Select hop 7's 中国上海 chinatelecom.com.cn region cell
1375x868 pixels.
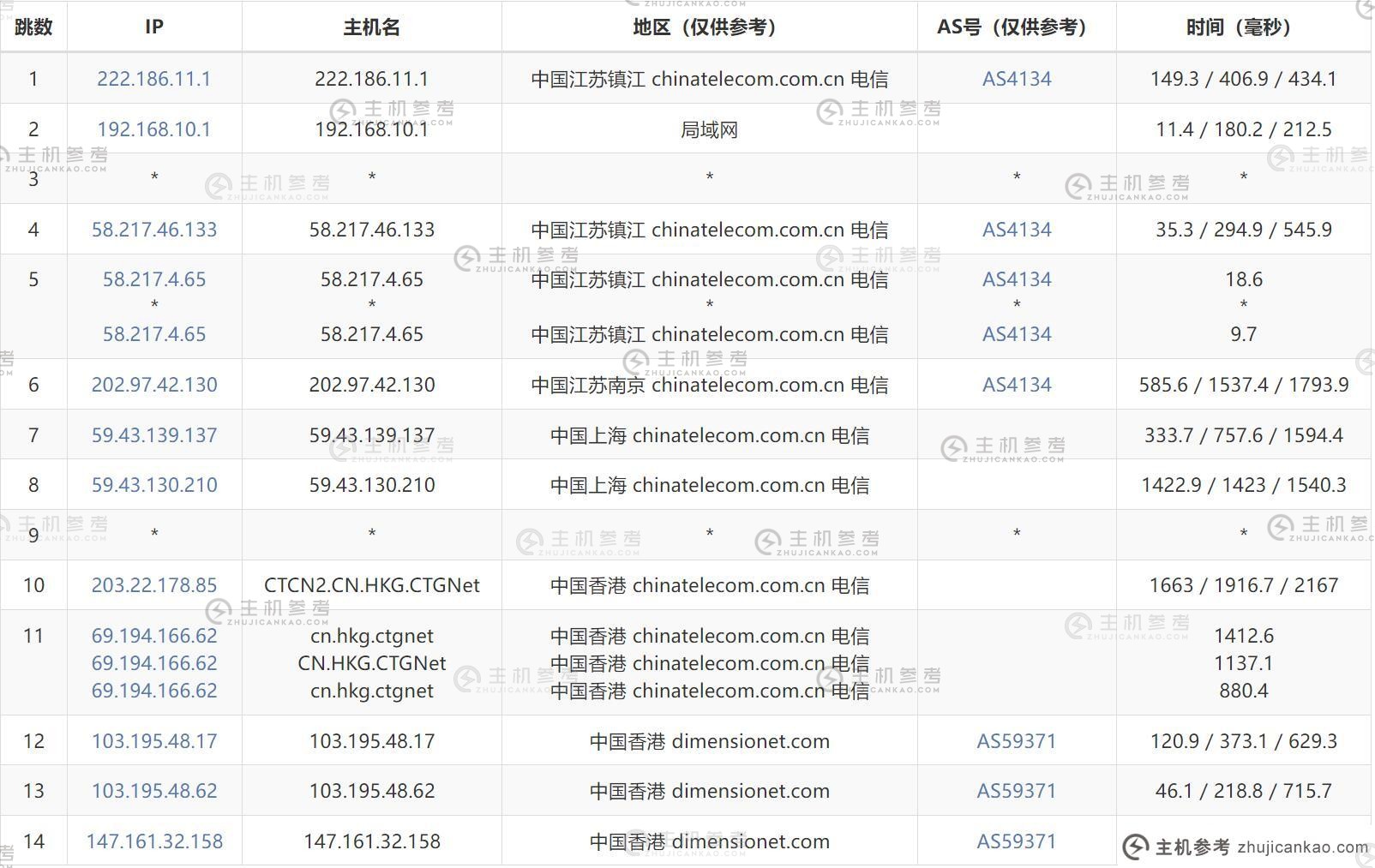[x=710, y=435]
